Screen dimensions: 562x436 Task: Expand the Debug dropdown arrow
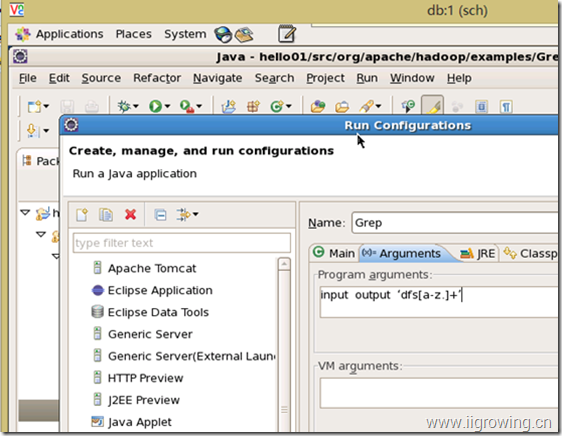pyautogui.click(x=136, y=106)
